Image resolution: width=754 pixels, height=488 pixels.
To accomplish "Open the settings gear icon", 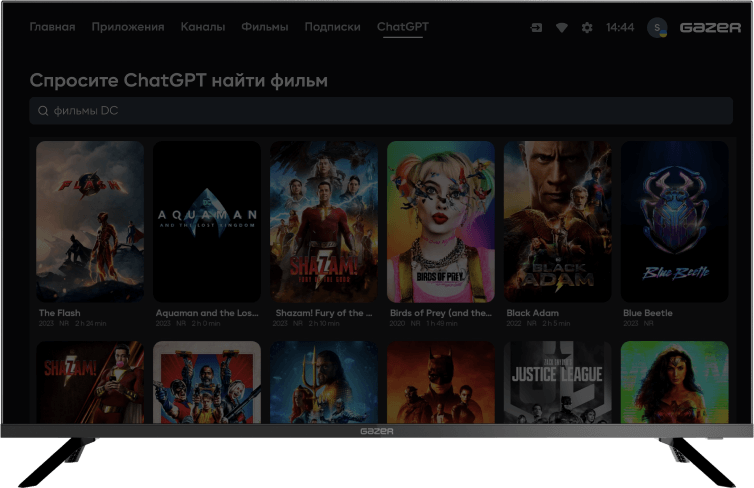I will click(587, 28).
